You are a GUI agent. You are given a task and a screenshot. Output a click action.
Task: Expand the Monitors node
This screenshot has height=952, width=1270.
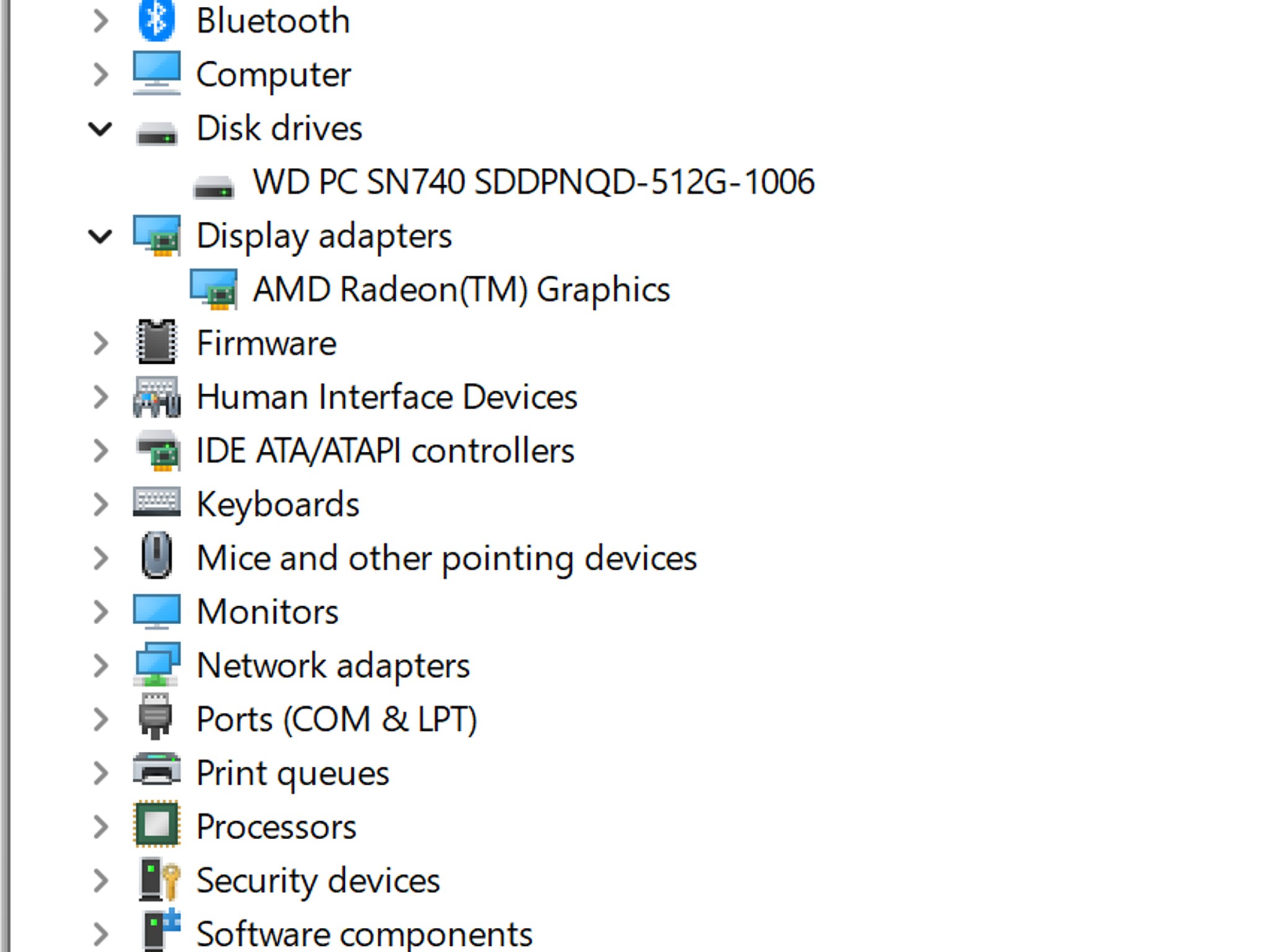click(100, 612)
